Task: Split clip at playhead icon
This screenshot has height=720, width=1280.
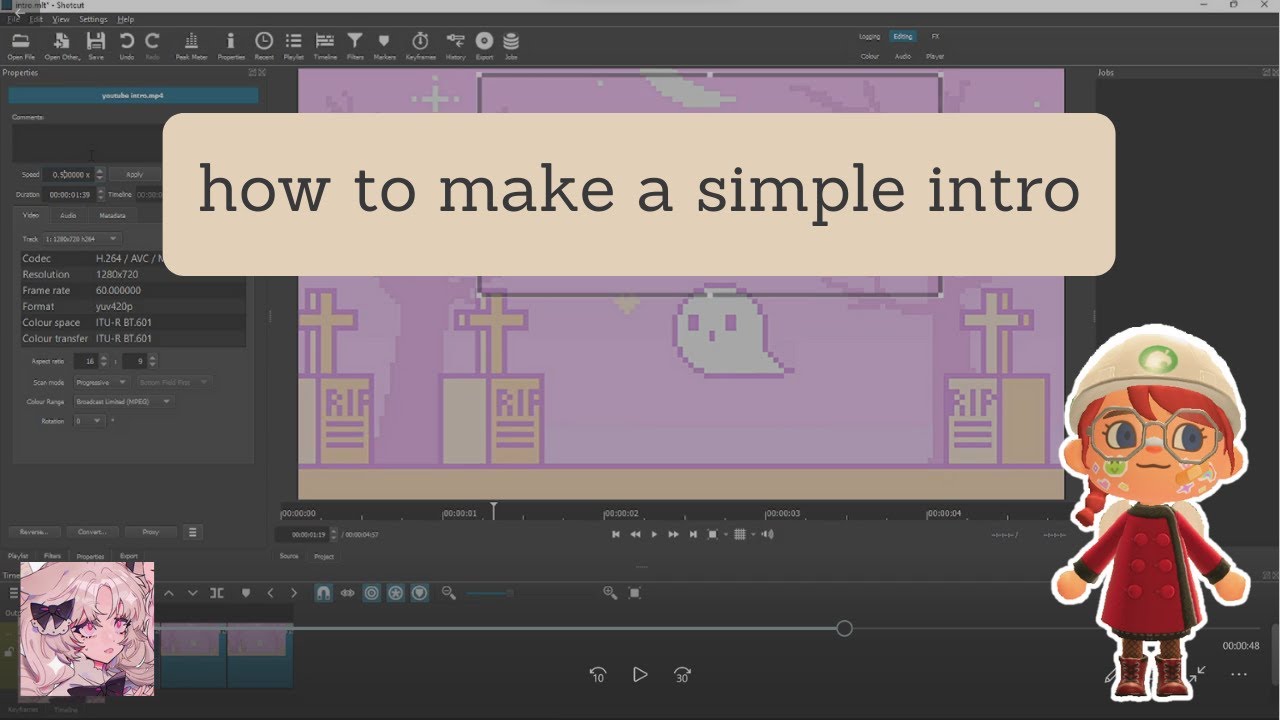Action: pyautogui.click(x=217, y=593)
